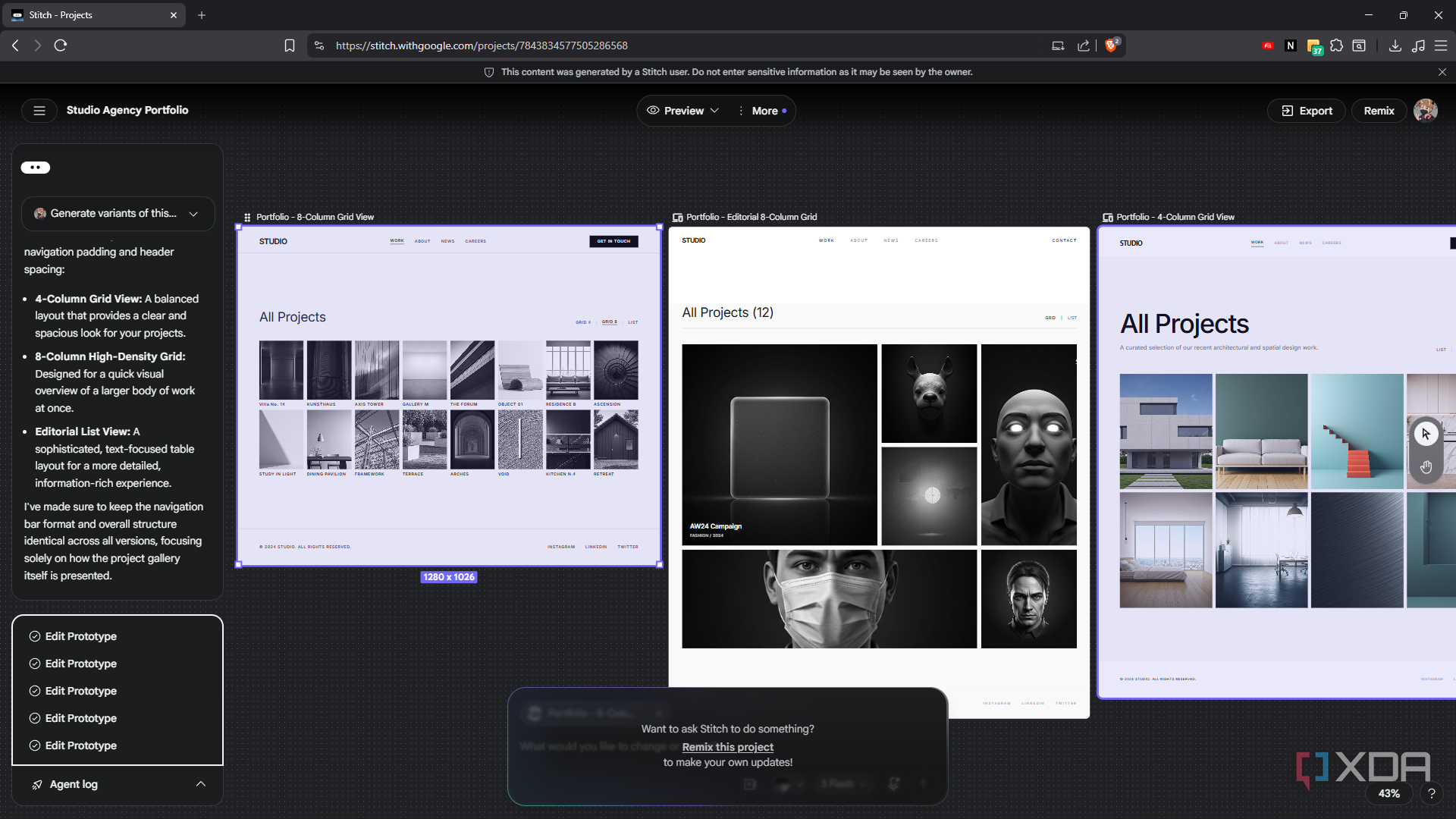Viewport: 1456px width, 819px height.
Task: Dismiss the content warning banner
Action: (1442, 72)
